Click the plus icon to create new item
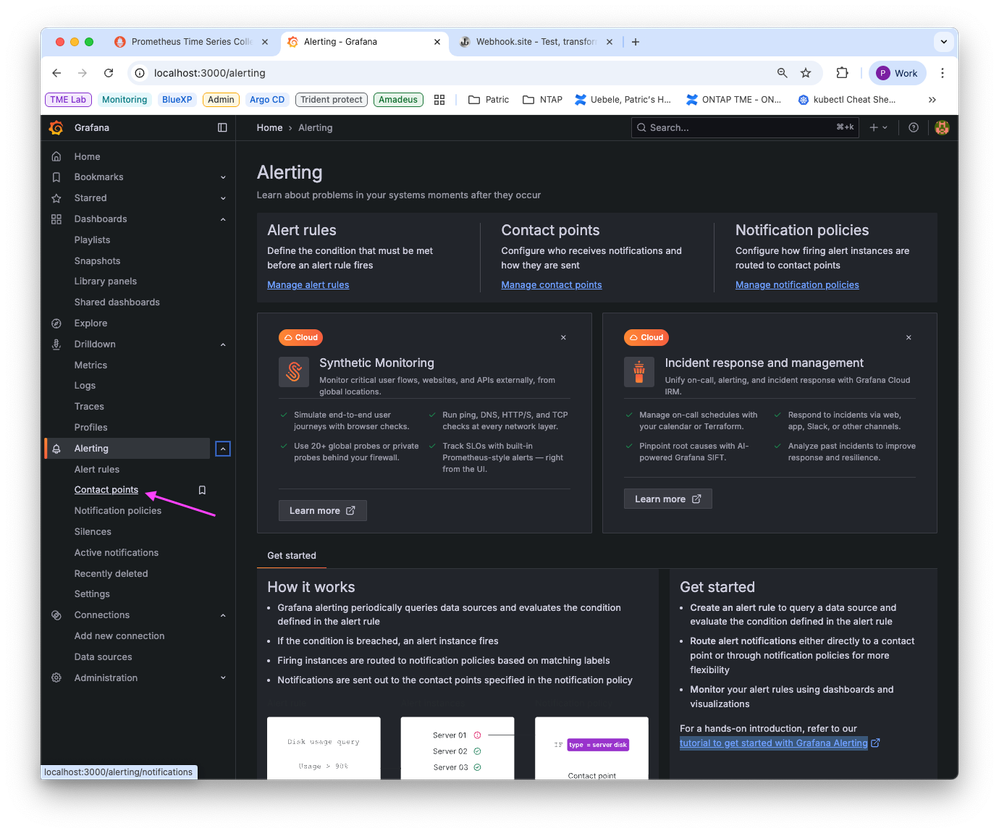Screen dimensions: 999x833 pyautogui.click(x=872, y=127)
